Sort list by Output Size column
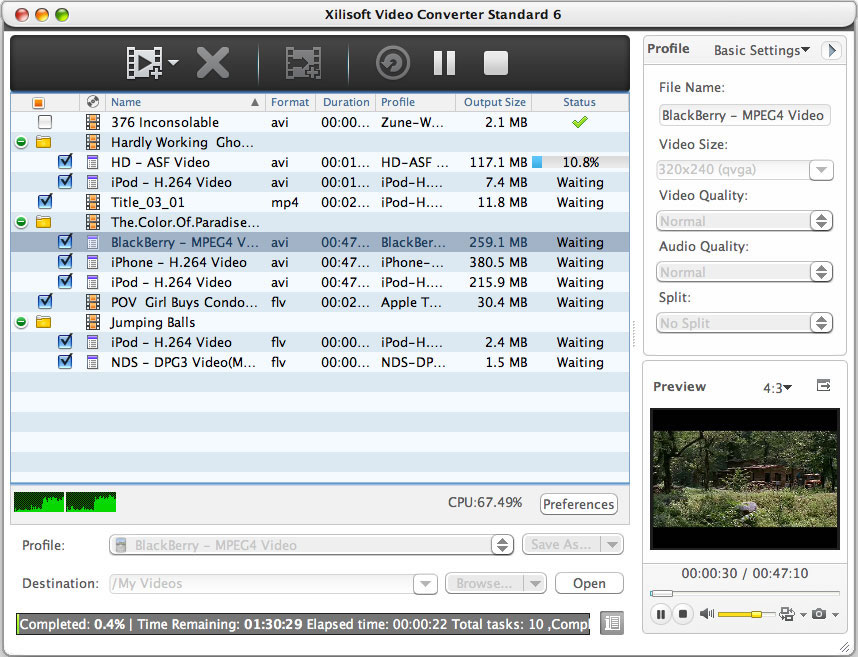Image resolution: width=858 pixels, height=657 pixels. click(495, 102)
